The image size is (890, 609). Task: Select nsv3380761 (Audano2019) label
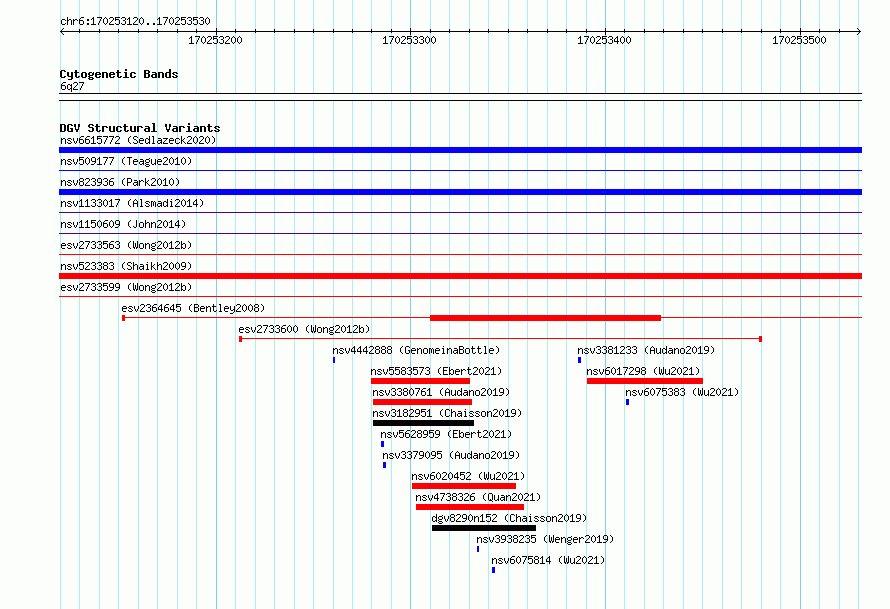[441, 392]
